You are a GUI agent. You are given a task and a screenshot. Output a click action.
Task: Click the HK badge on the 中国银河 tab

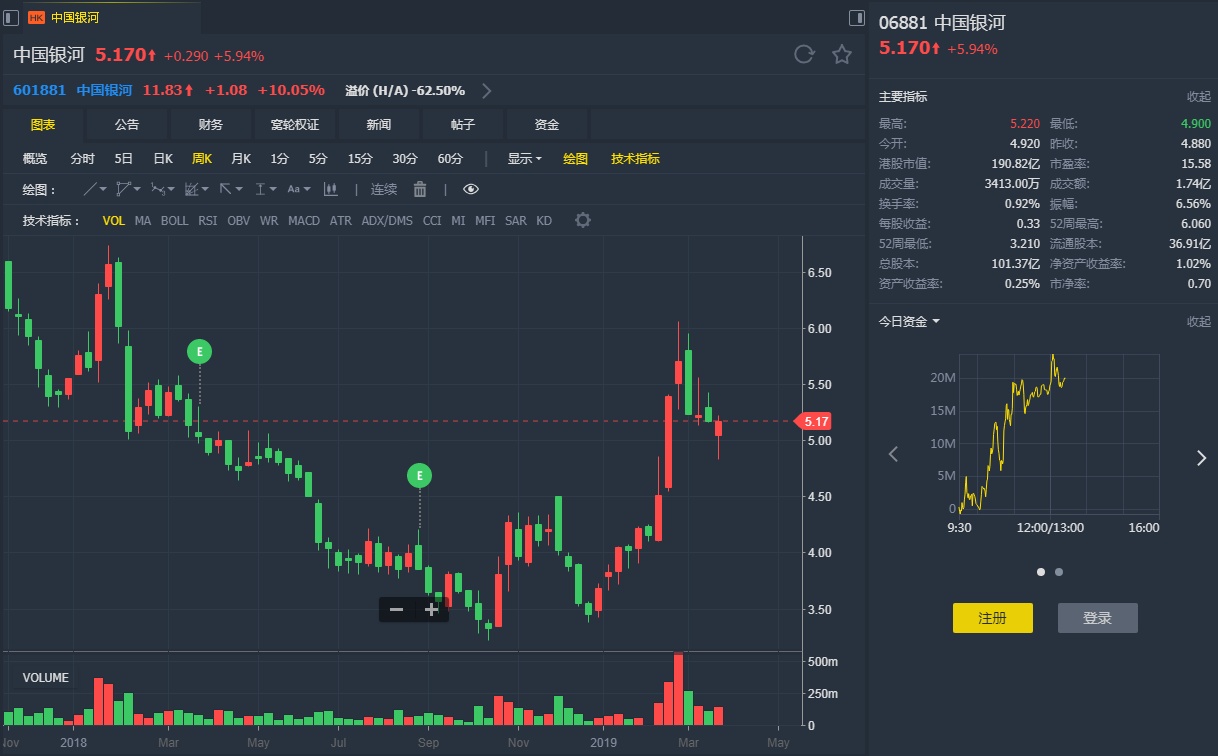(36, 17)
